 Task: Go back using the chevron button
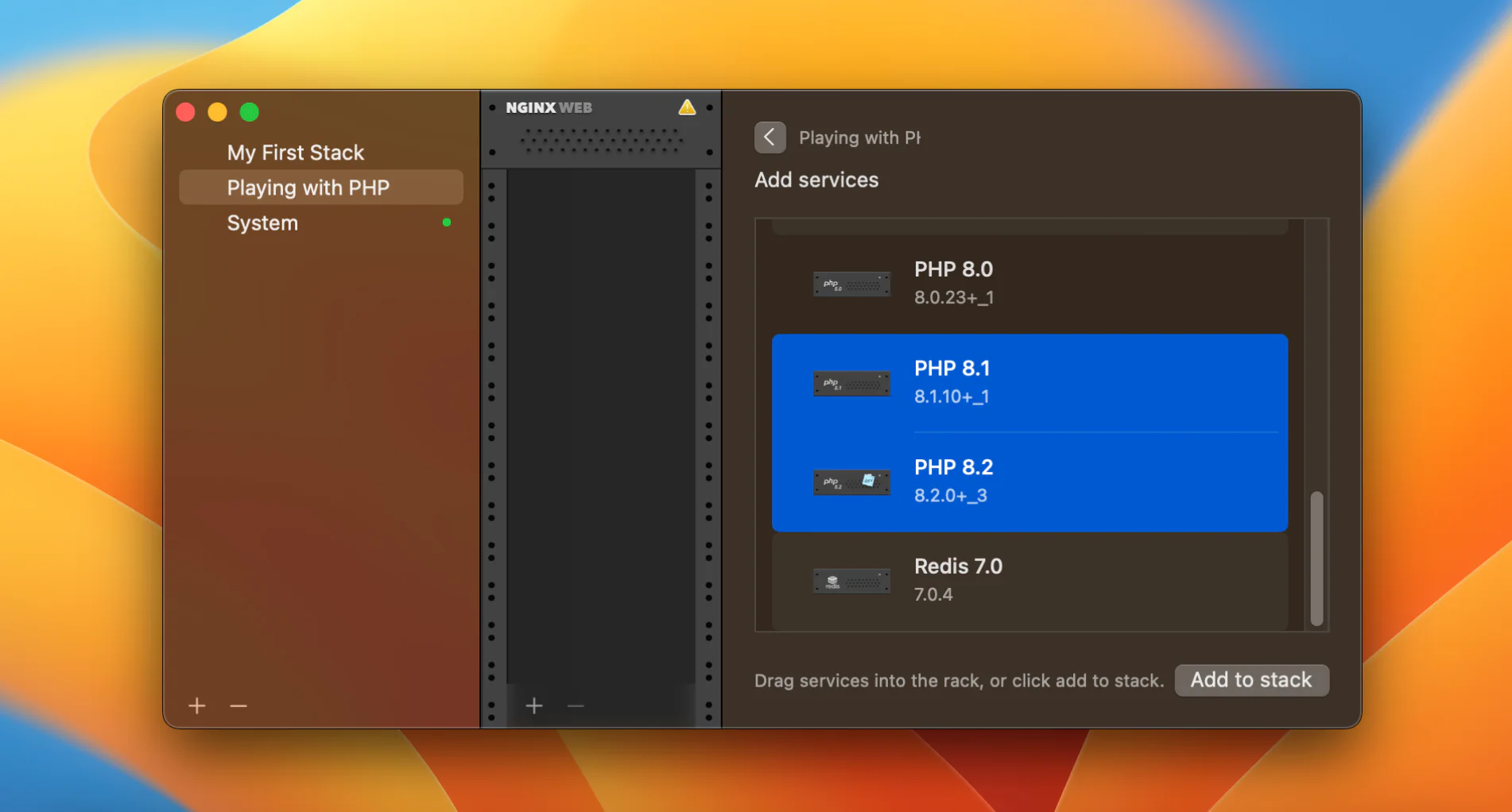770,137
